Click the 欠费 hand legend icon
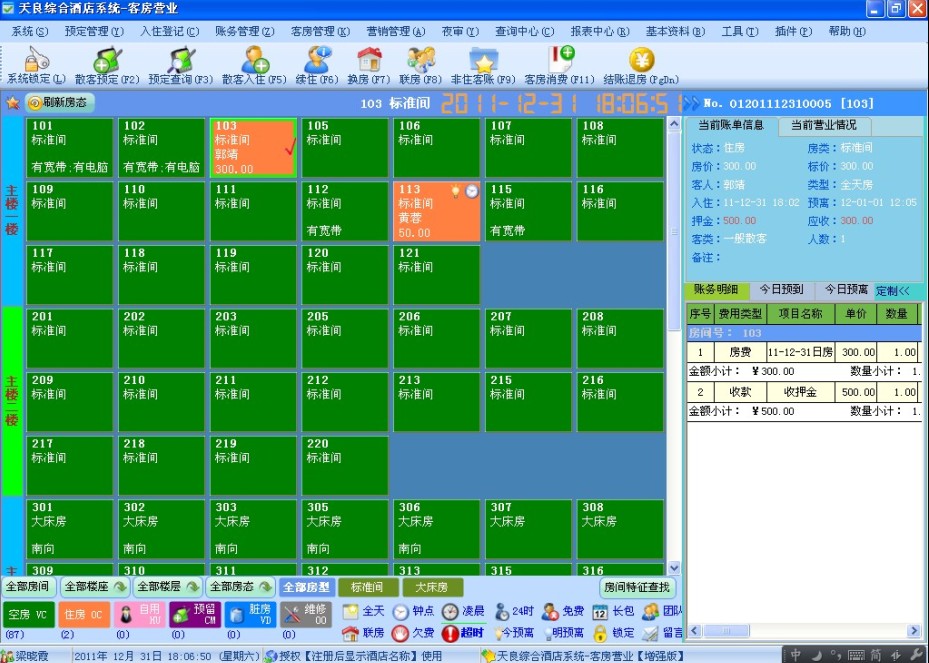The width and height of the screenshot is (929, 663). pos(401,633)
